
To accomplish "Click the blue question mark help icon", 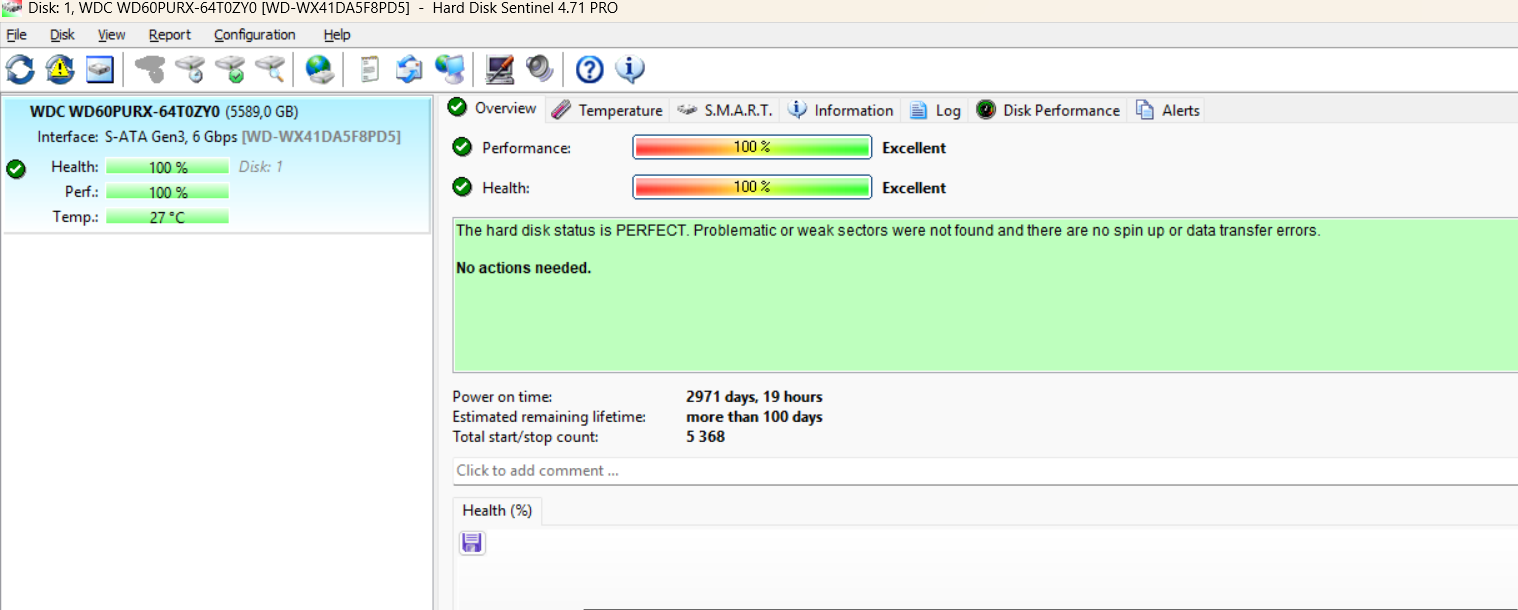I will (x=590, y=69).
